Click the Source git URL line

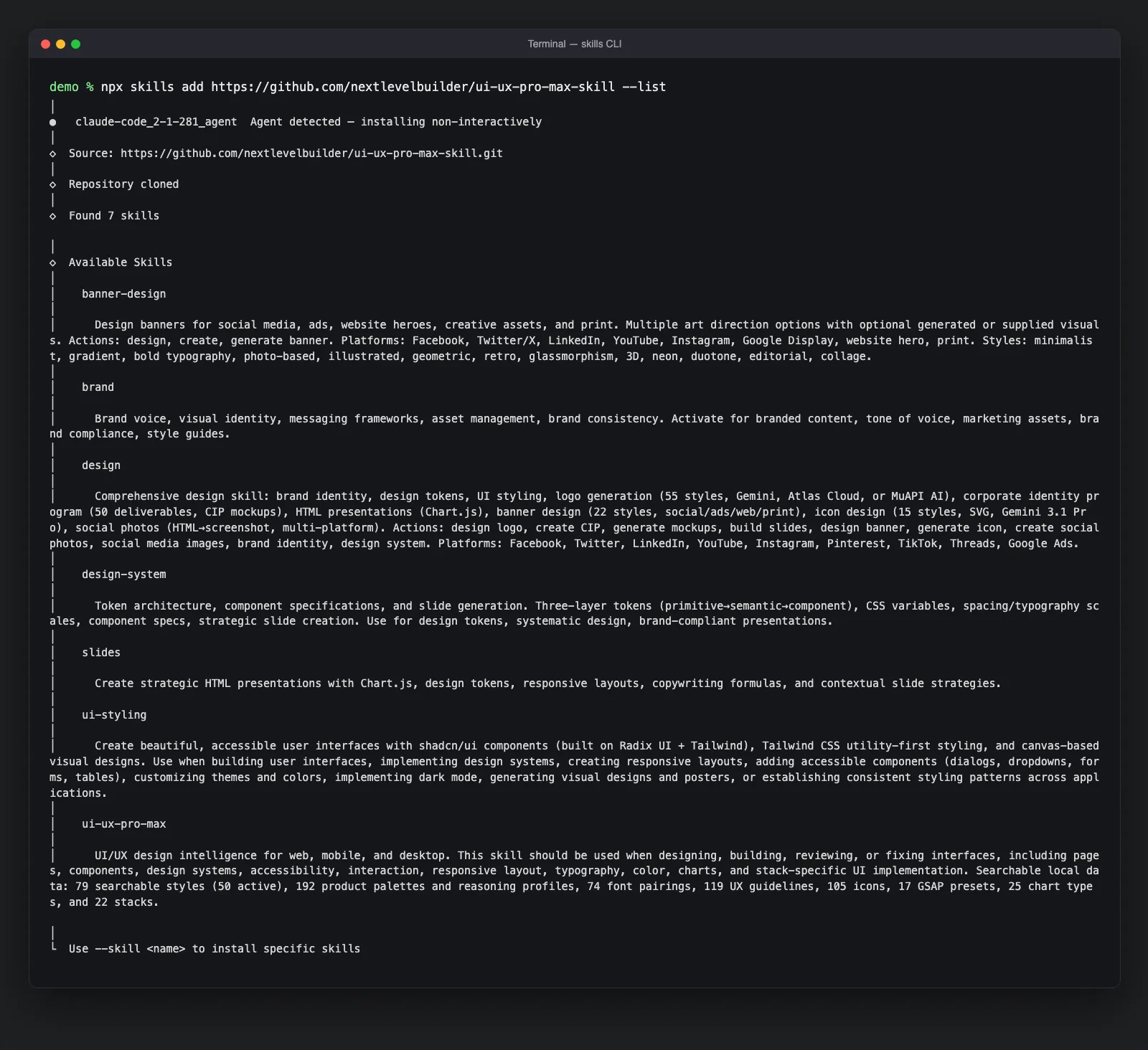[286, 153]
